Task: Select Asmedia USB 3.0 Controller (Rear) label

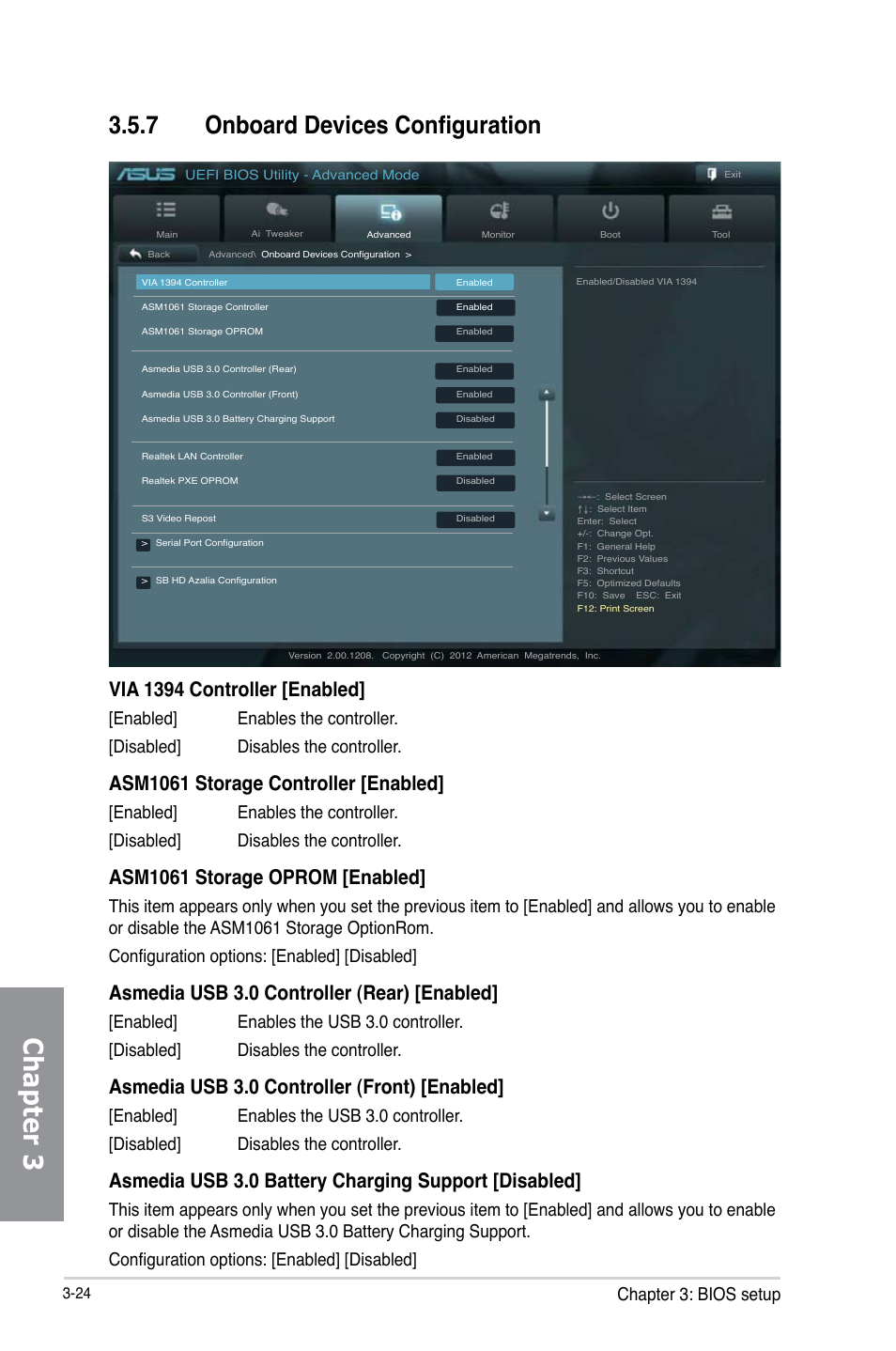Action: 219,369
